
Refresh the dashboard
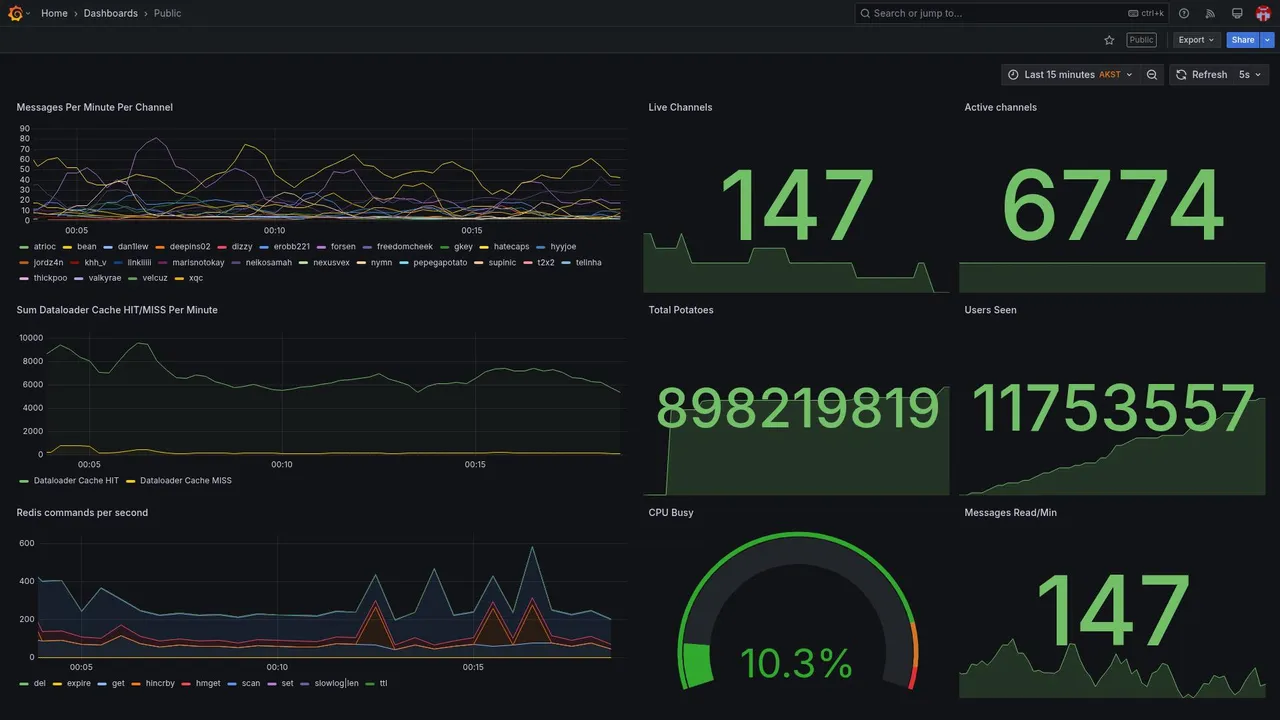(x=1201, y=75)
